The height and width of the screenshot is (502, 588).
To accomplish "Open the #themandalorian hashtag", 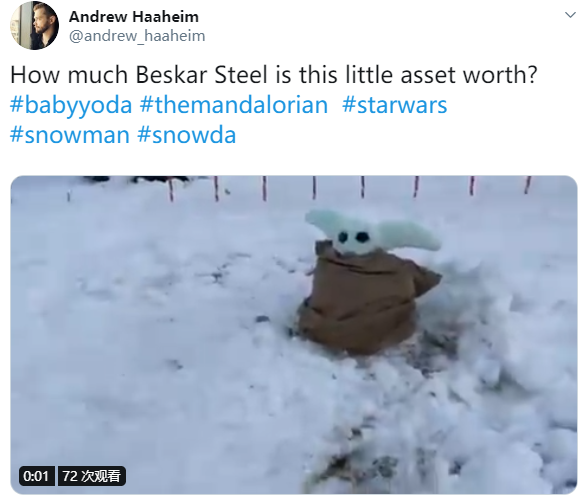I will point(234,105).
